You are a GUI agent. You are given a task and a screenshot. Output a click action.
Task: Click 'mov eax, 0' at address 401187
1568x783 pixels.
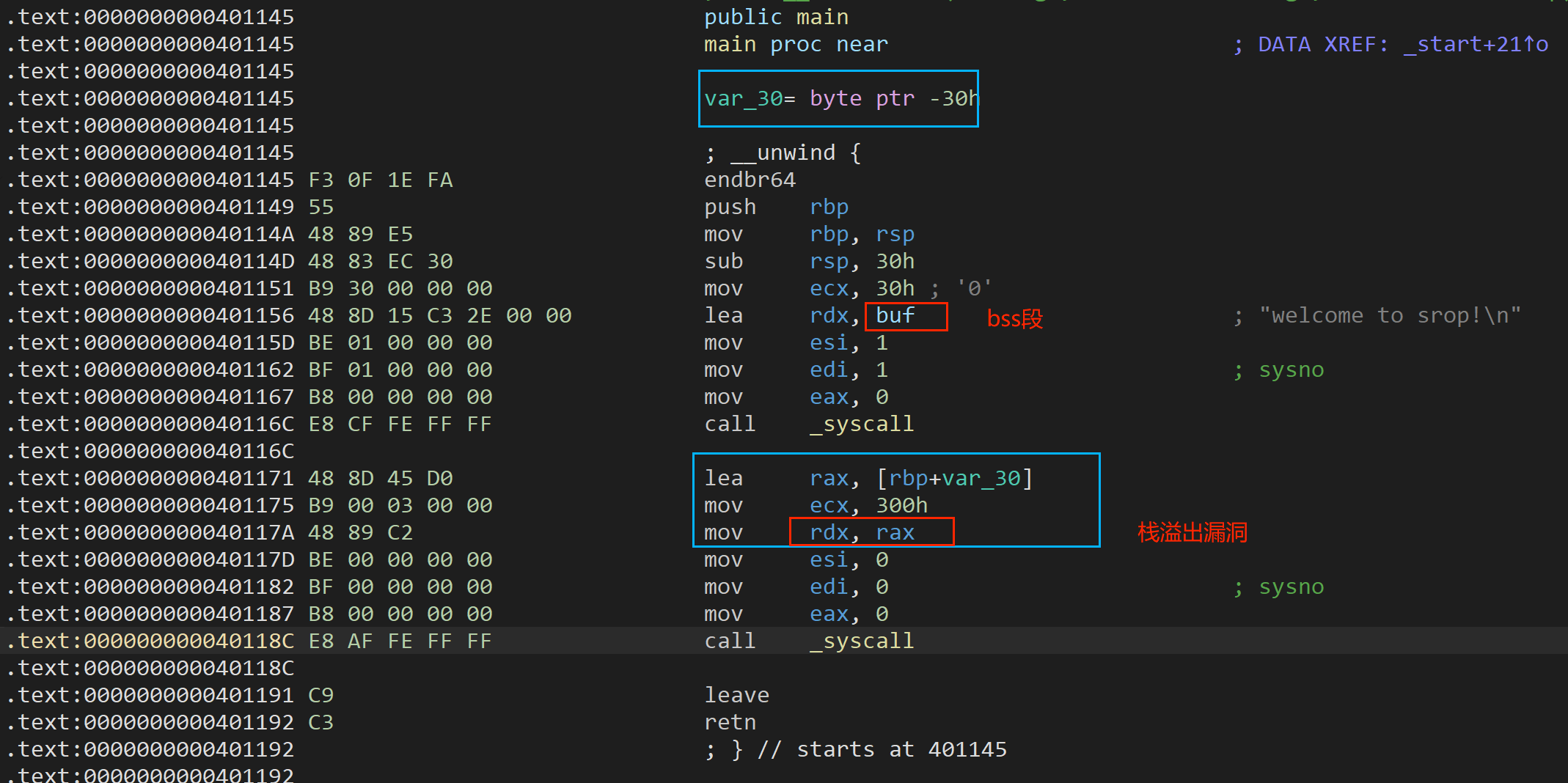click(x=796, y=614)
